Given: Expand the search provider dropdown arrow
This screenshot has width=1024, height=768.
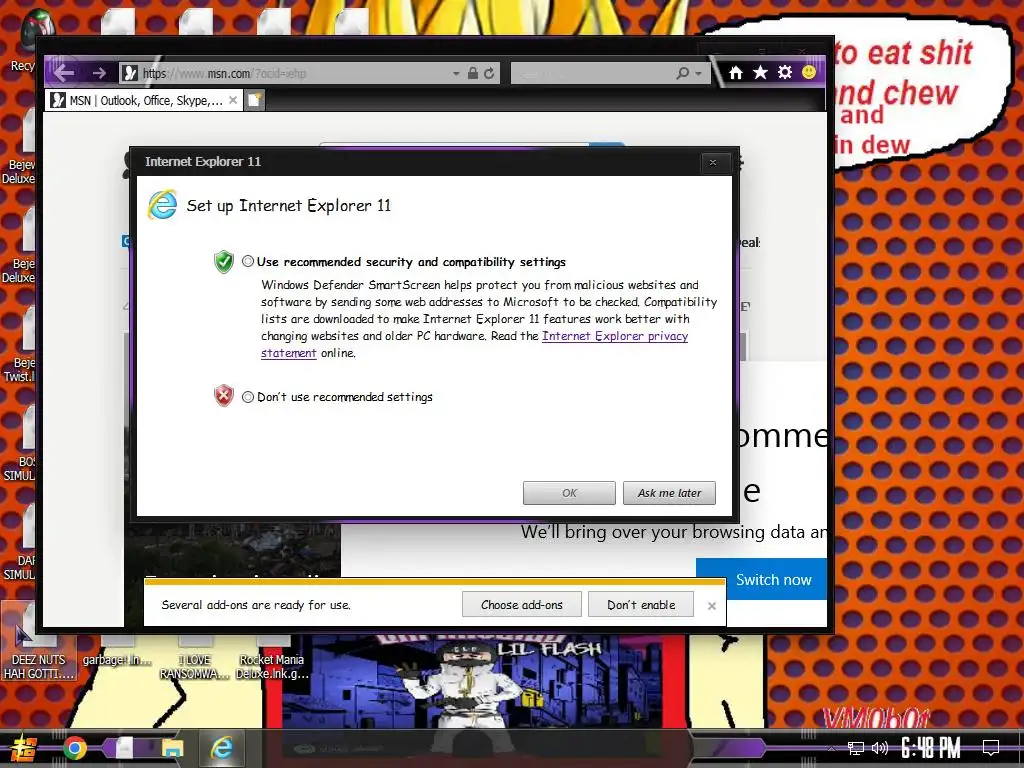Looking at the screenshot, I should coord(699,73).
